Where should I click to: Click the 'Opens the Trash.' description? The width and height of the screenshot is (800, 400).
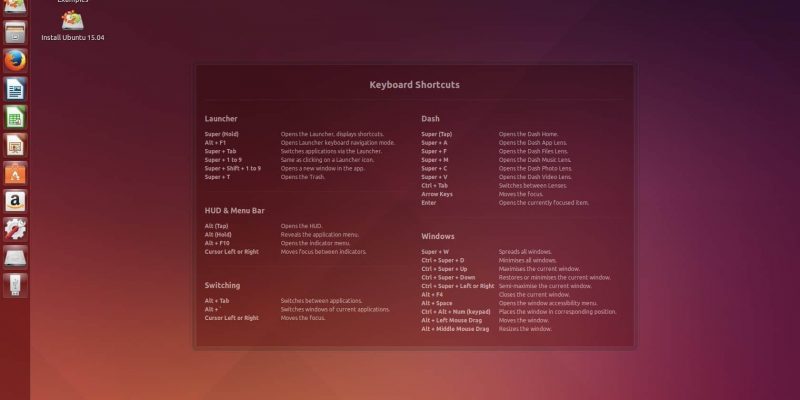point(303,177)
